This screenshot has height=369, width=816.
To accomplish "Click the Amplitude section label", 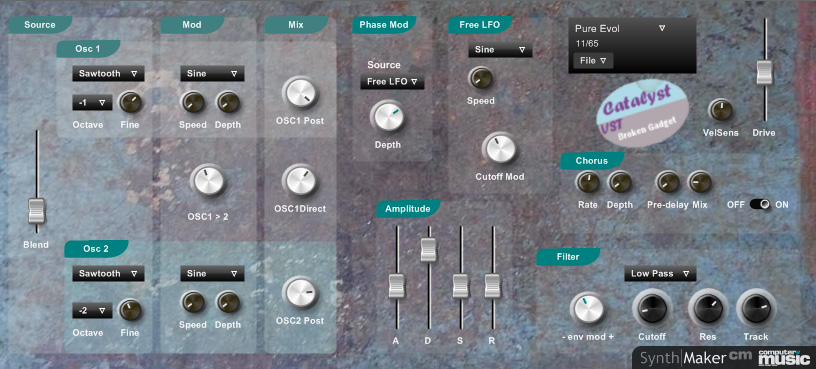I will coord(408,209).
